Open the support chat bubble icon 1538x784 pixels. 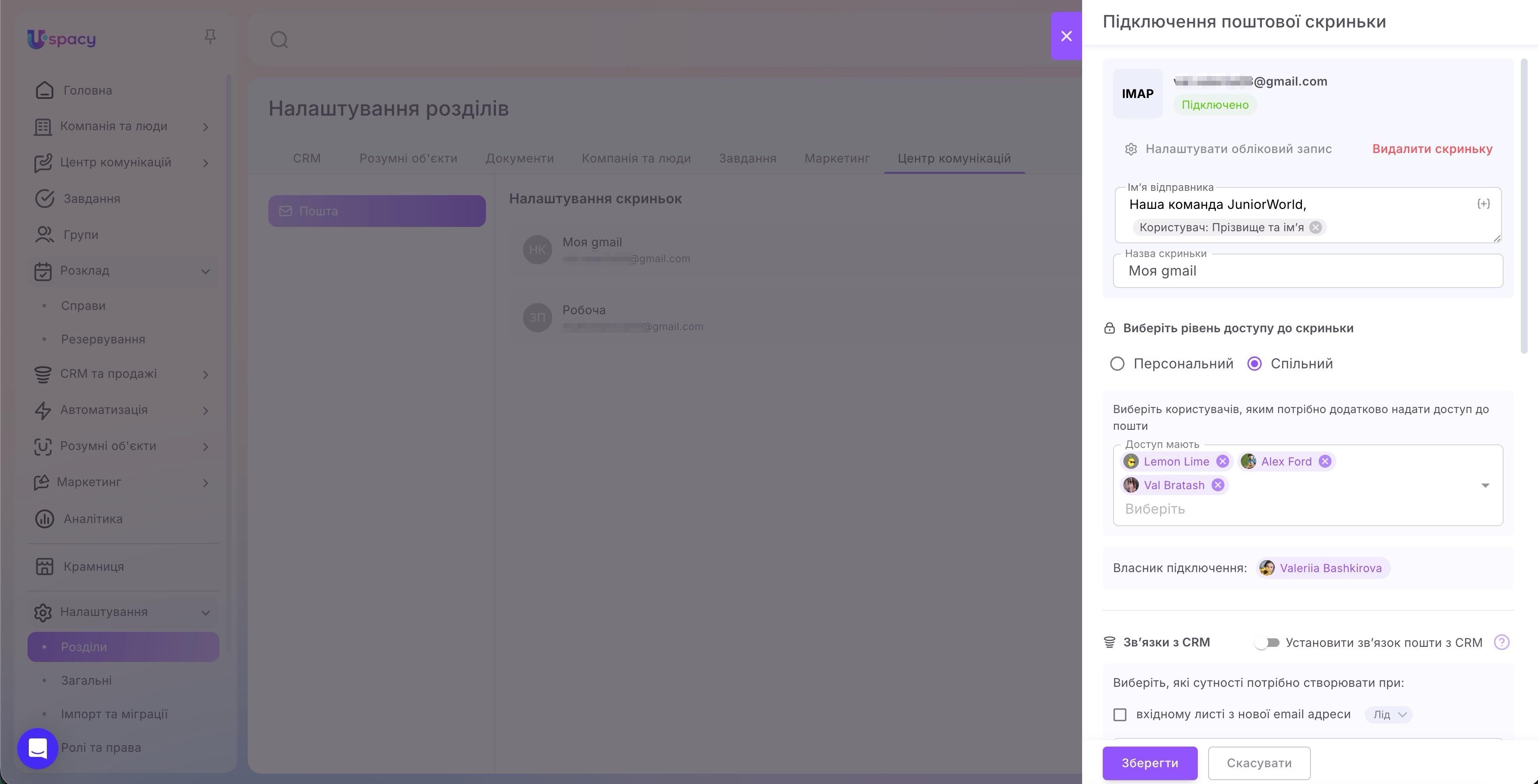[x=37, y=748]
